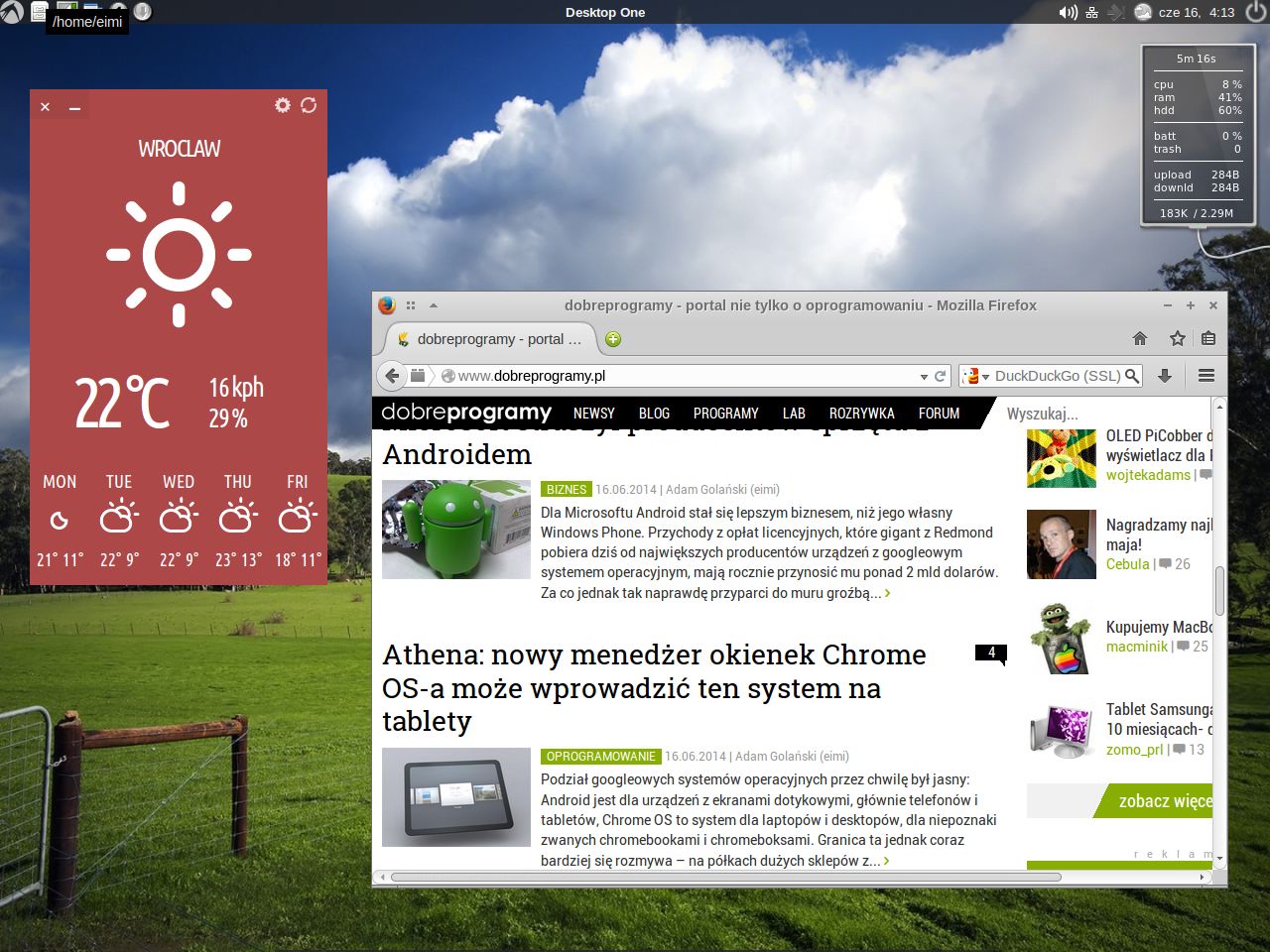Open the Athena Chrome OS article headline
The image size is (1270, 952).
click(x=654, y=688)
